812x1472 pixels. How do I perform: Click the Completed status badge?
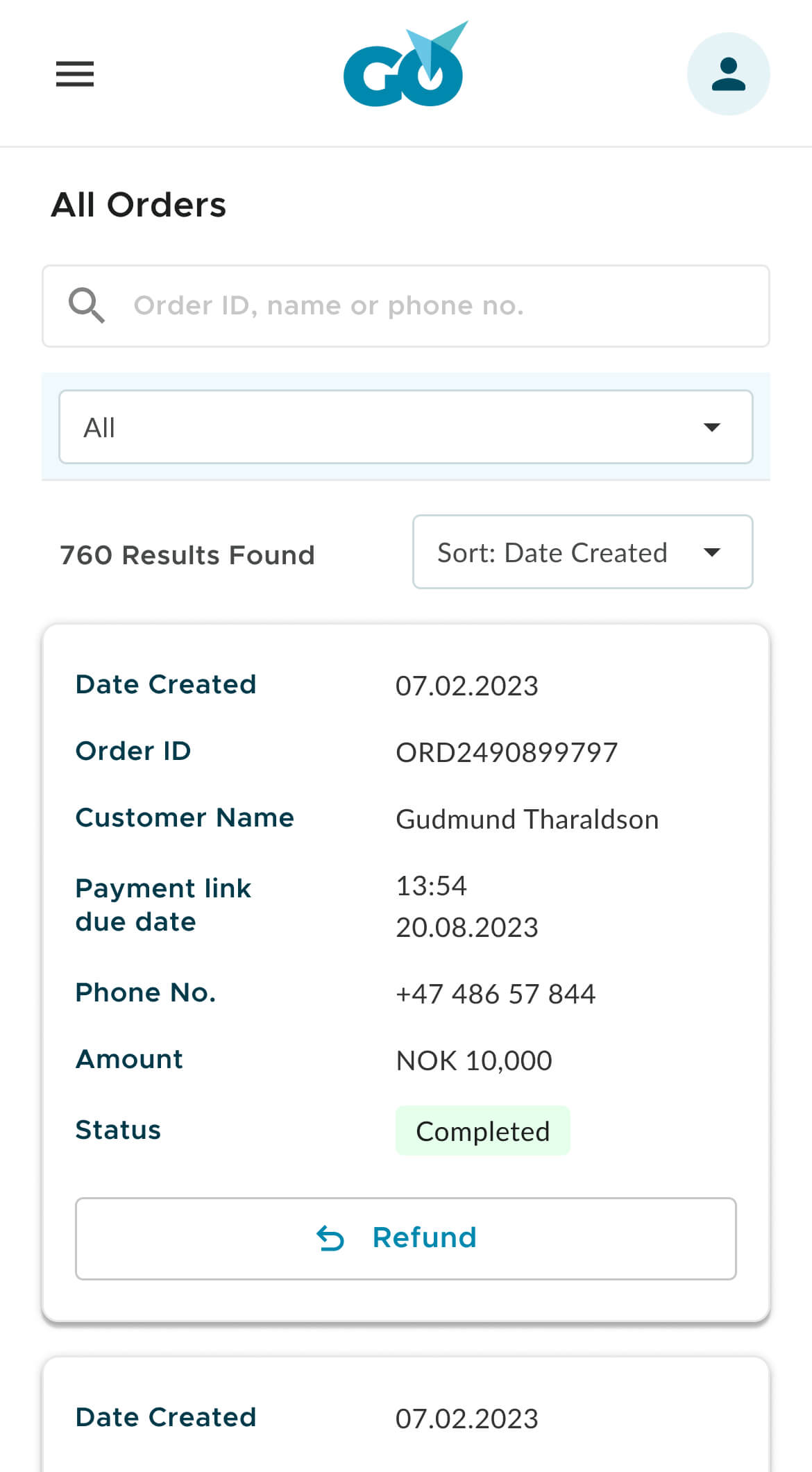click(482, 1131)
